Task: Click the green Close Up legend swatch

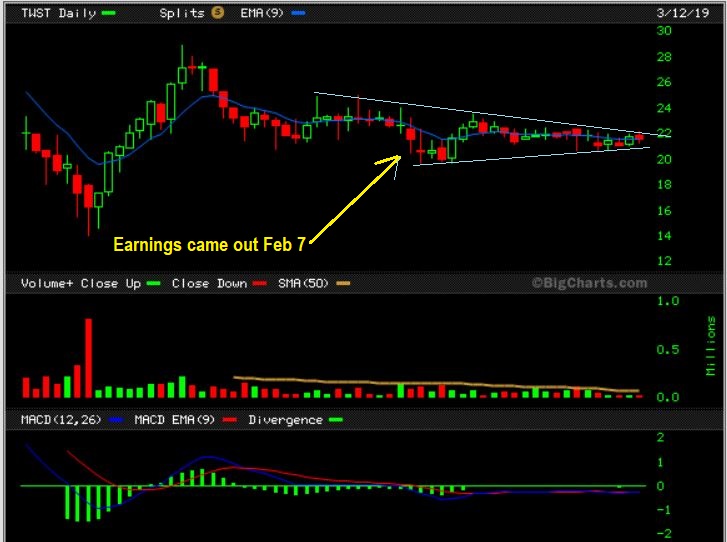Action: 153,283
